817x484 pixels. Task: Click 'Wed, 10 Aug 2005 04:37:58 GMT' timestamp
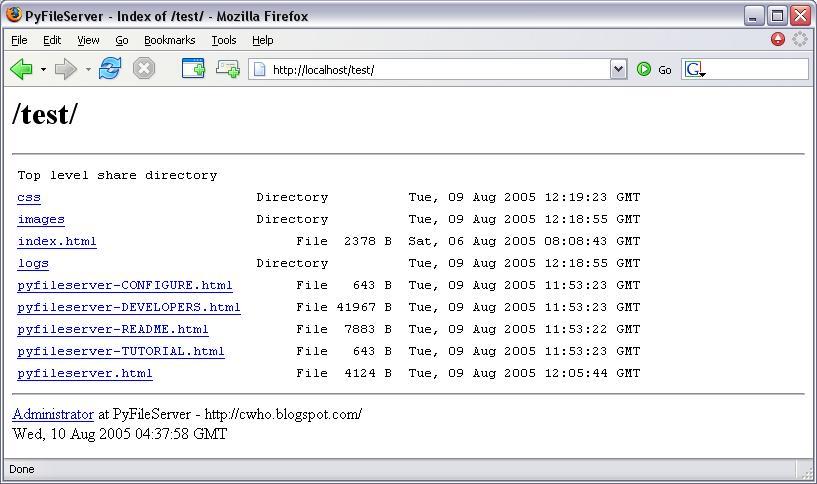point(120,434)
